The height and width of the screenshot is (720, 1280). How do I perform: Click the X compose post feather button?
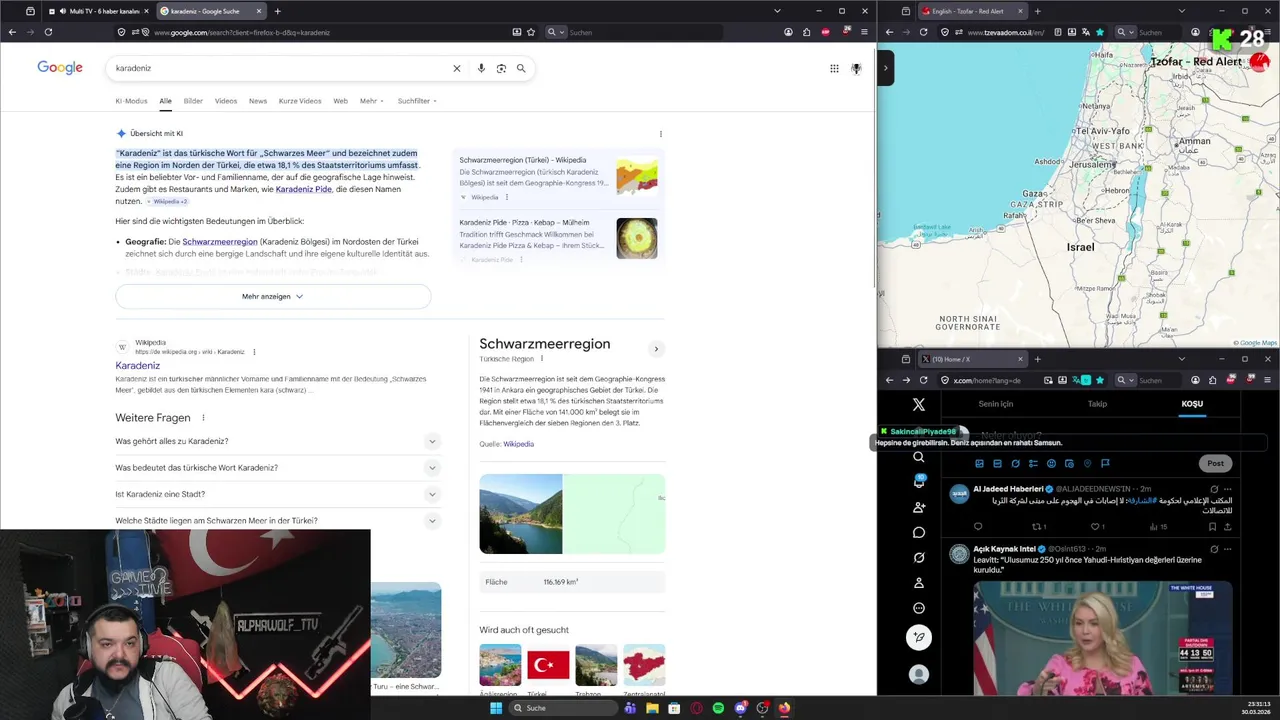[918, 637]
